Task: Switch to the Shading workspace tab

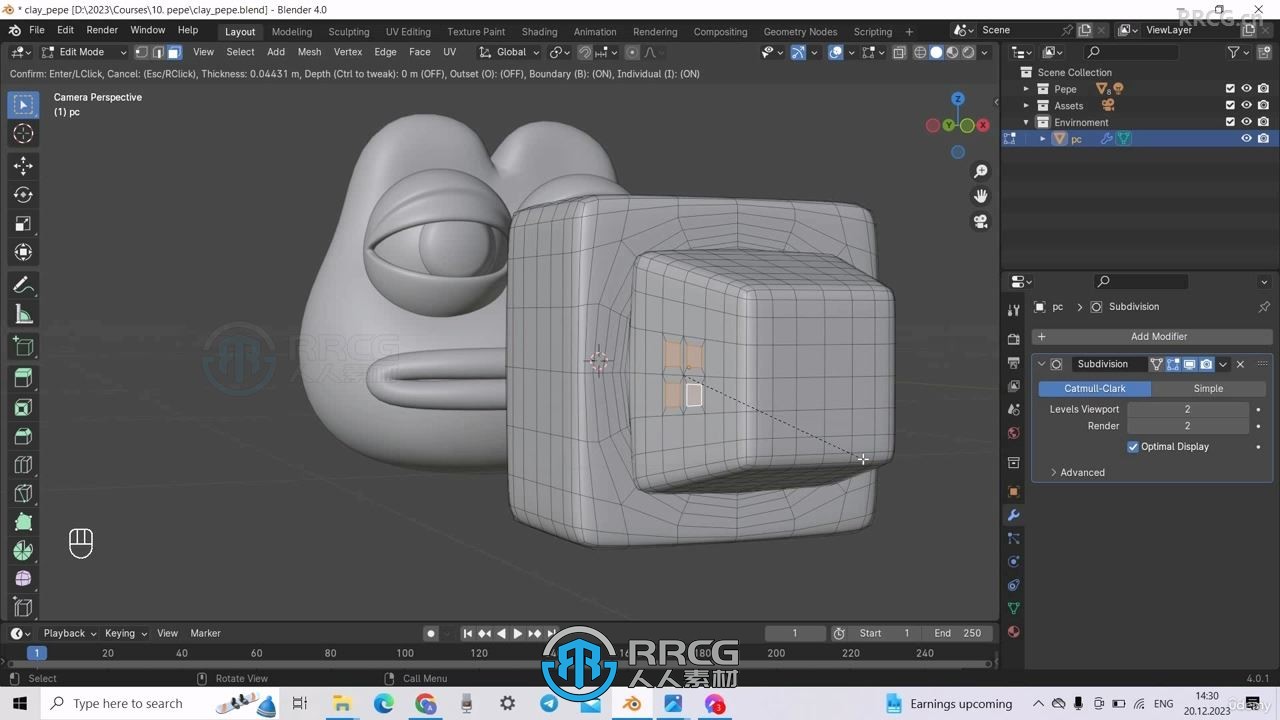Action: [x=539, y=31]
